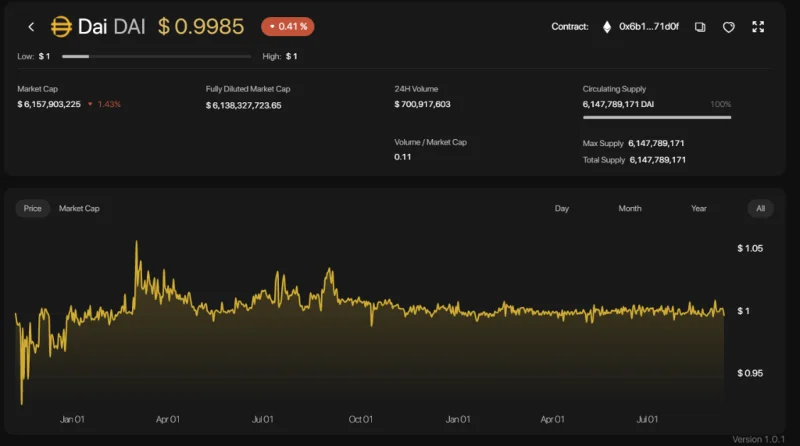Click the red 0.41 % change badge
Screen dimensions: 800x446
tap(288, 27)
